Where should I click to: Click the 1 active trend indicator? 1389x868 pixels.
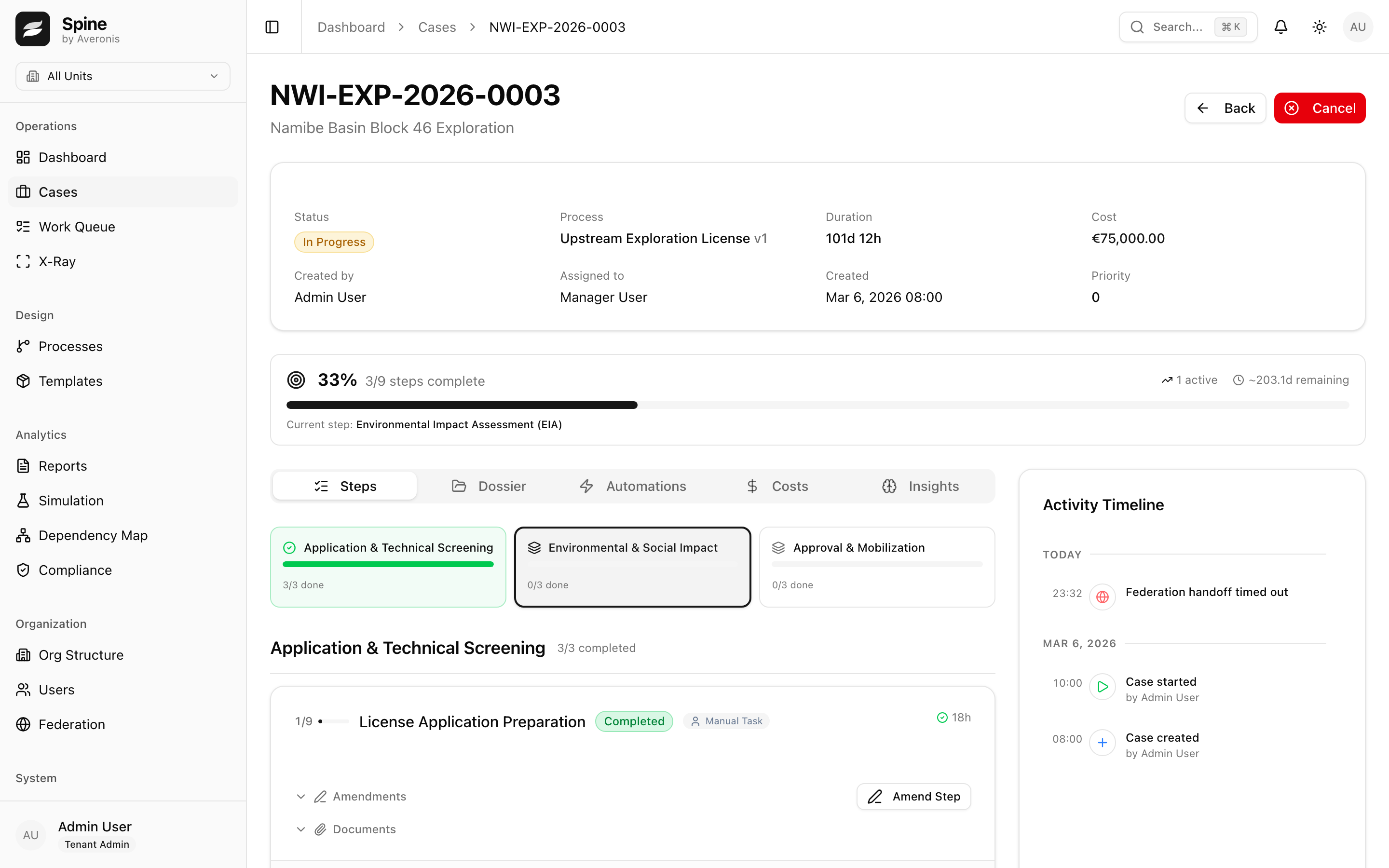pyautogui.click(x=1189, y=380)
